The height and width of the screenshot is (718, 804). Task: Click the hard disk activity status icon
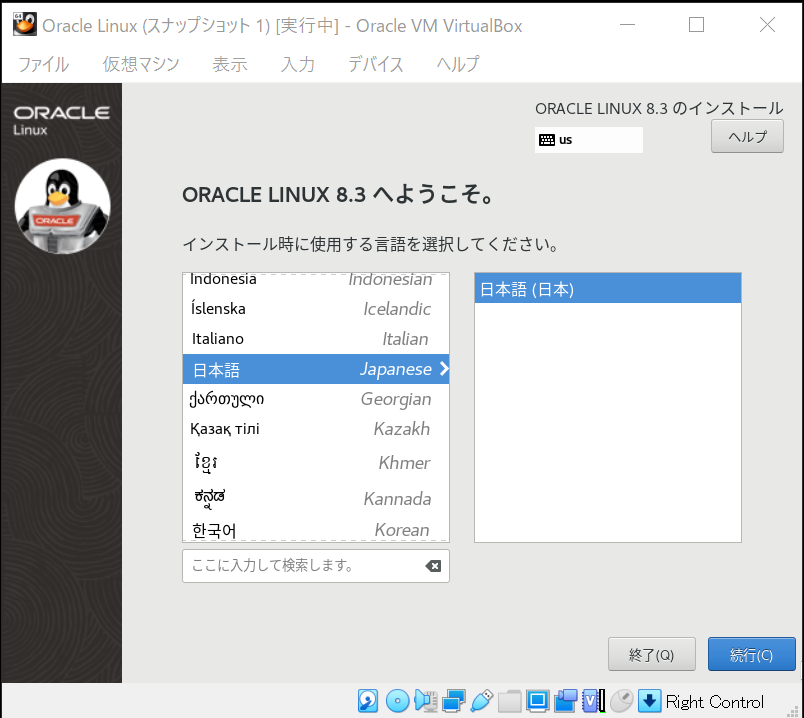click(x=368, y=701)
